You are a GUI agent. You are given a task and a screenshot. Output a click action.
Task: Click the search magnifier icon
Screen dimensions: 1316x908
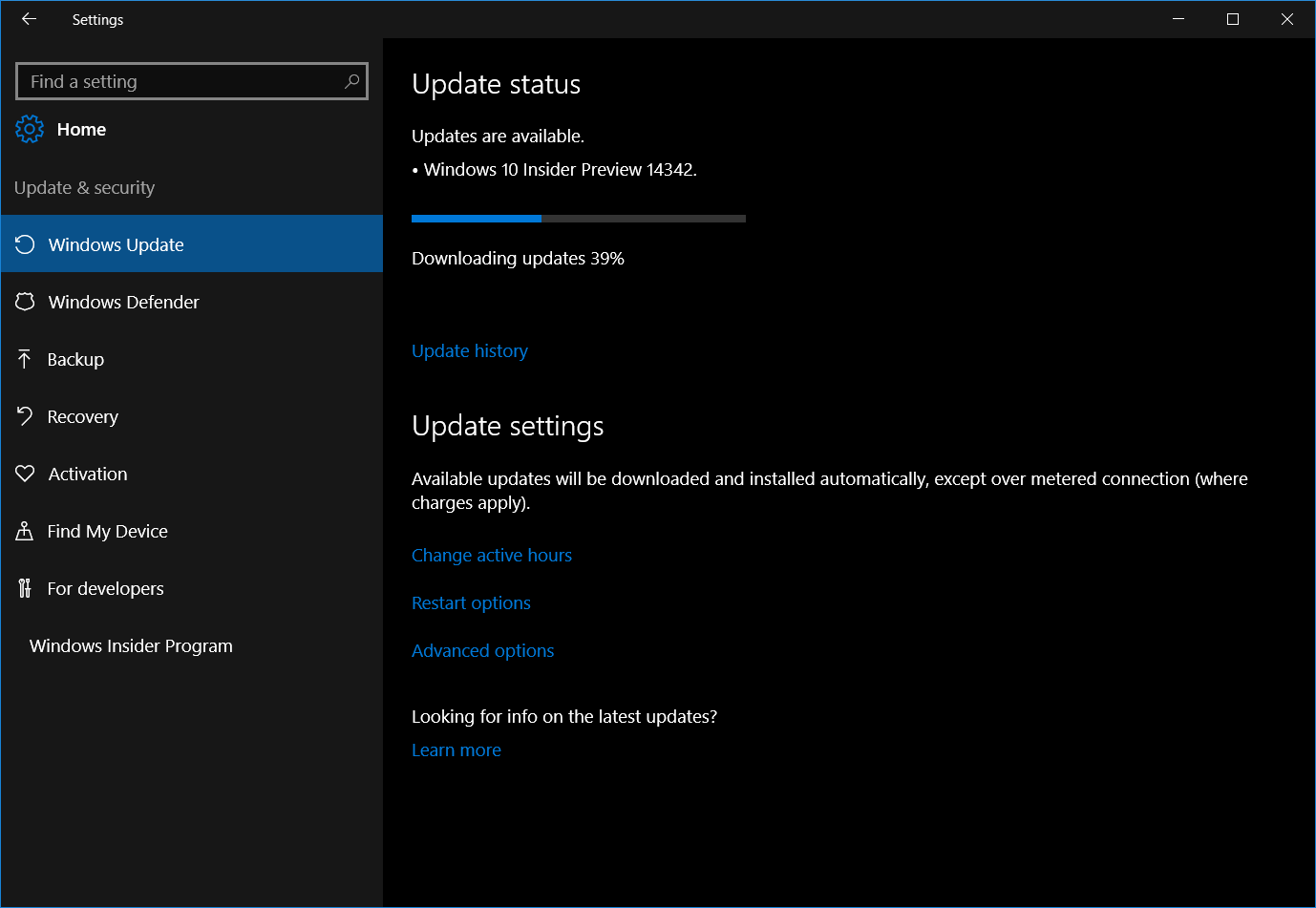pos(351,81)
